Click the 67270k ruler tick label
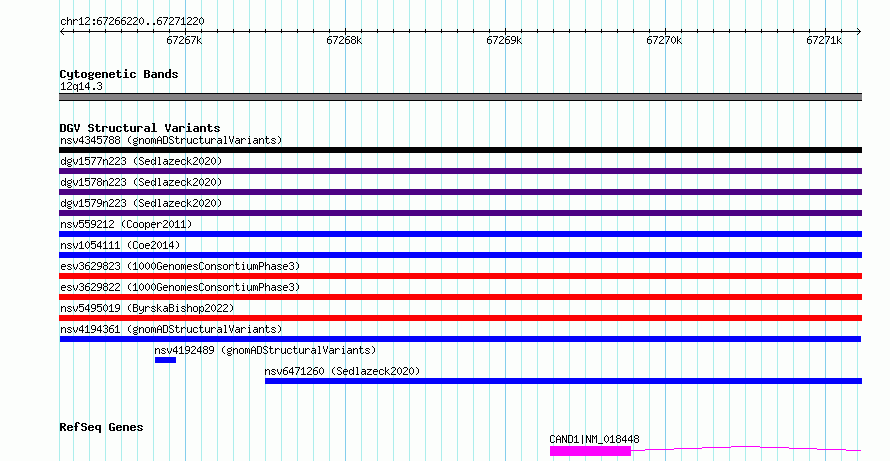 (x=664, y=40)
